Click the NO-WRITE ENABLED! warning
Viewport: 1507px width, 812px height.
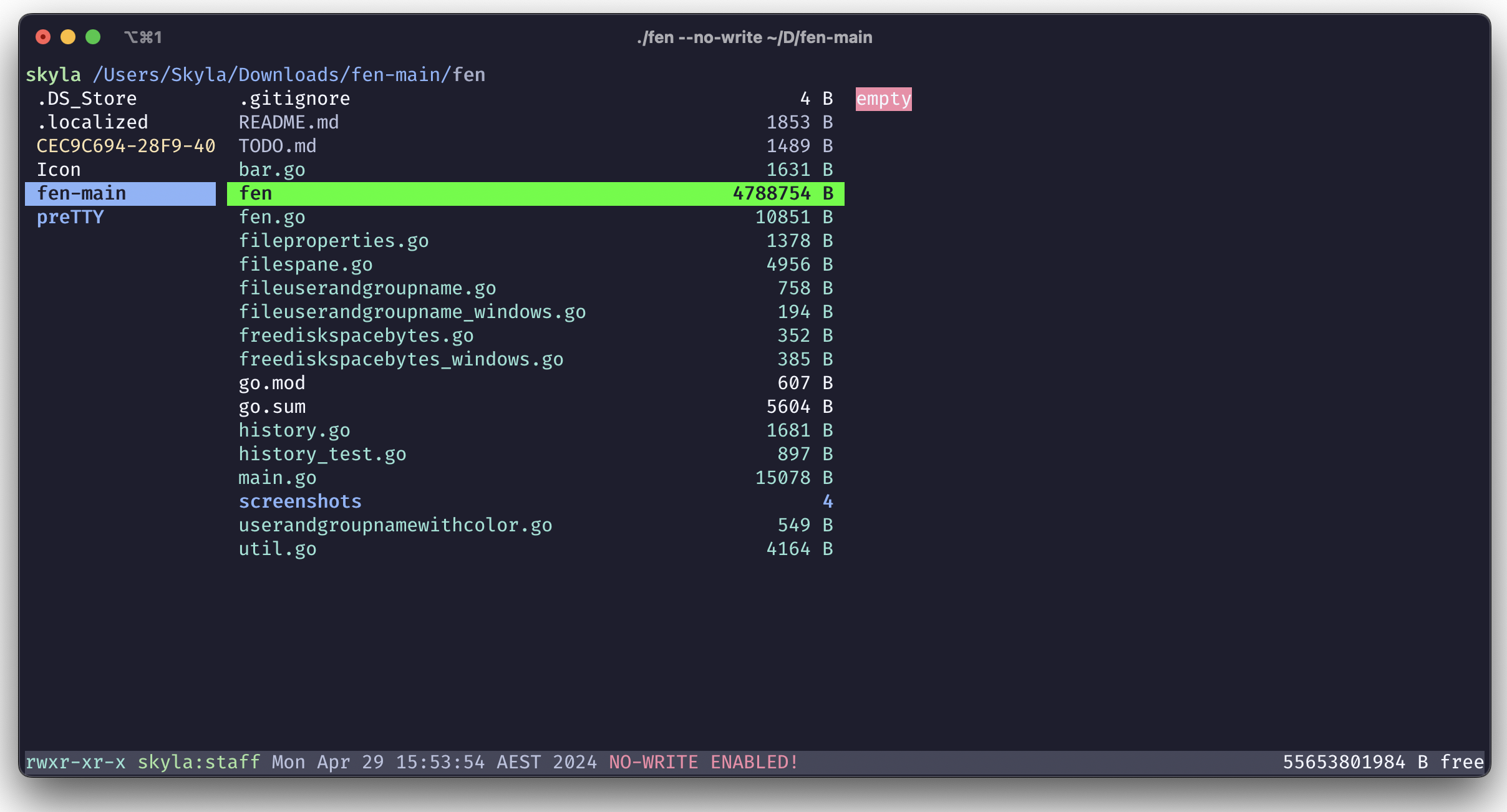[x=704, y=762]
